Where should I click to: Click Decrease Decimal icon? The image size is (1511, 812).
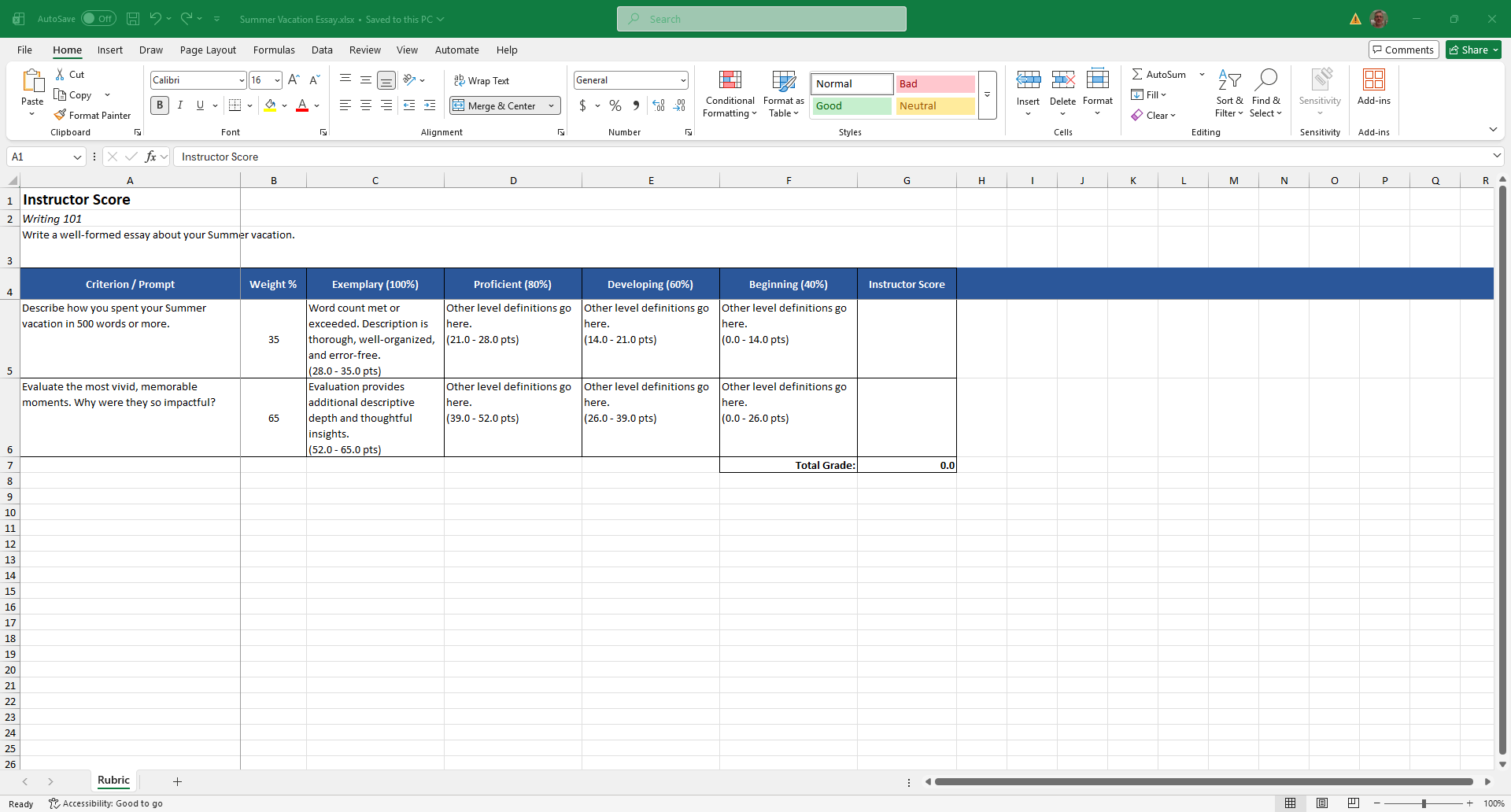coord(680,105)
